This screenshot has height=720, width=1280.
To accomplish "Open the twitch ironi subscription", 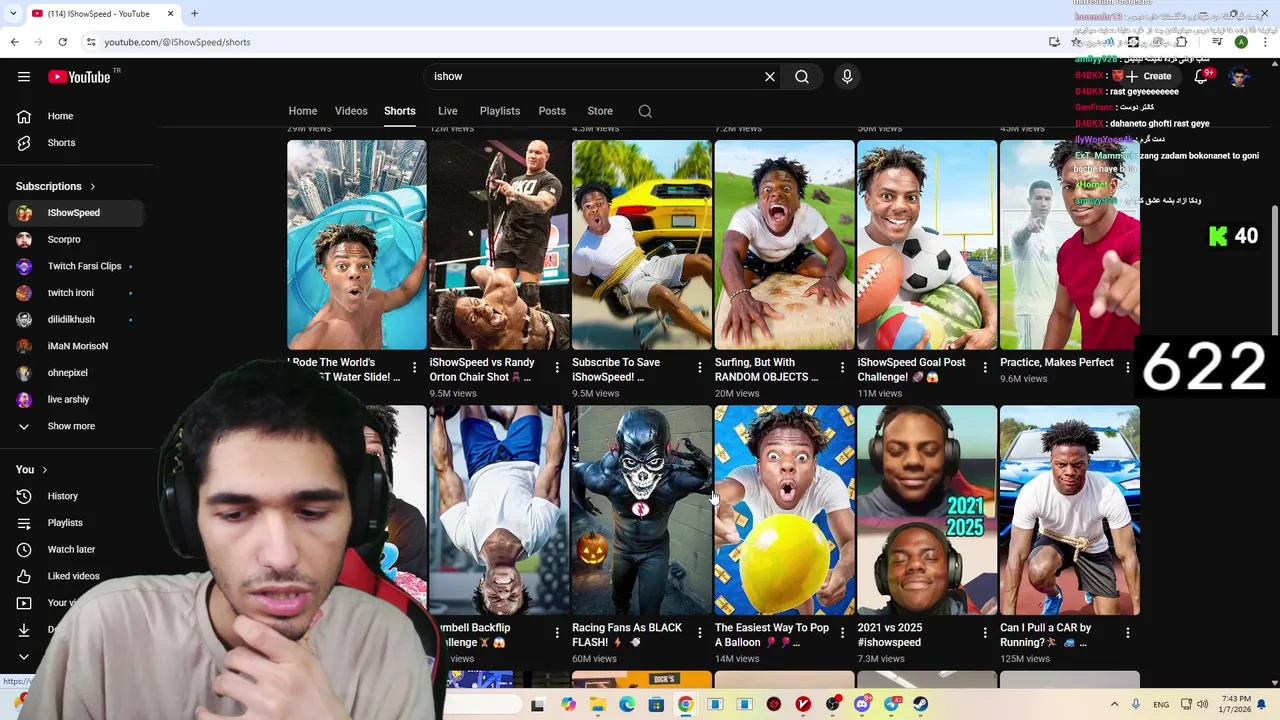I will (75, 293).
